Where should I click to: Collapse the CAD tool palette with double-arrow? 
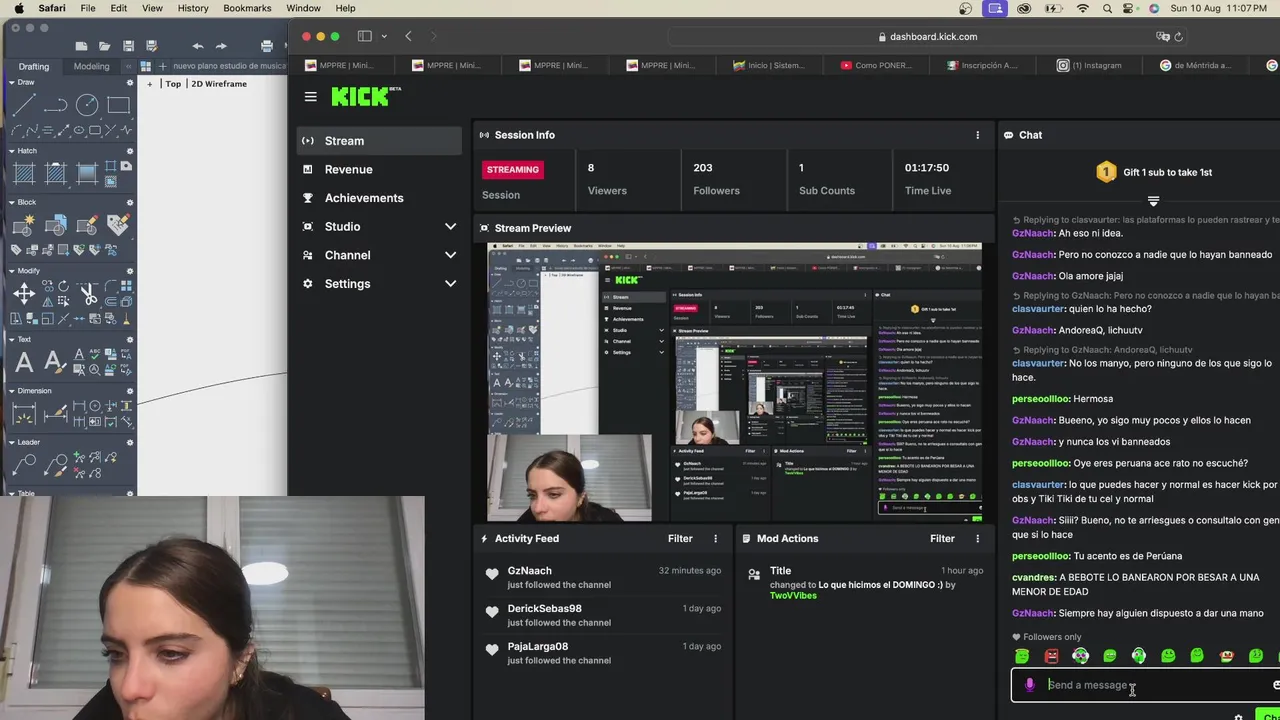click(x=128, y=66)
